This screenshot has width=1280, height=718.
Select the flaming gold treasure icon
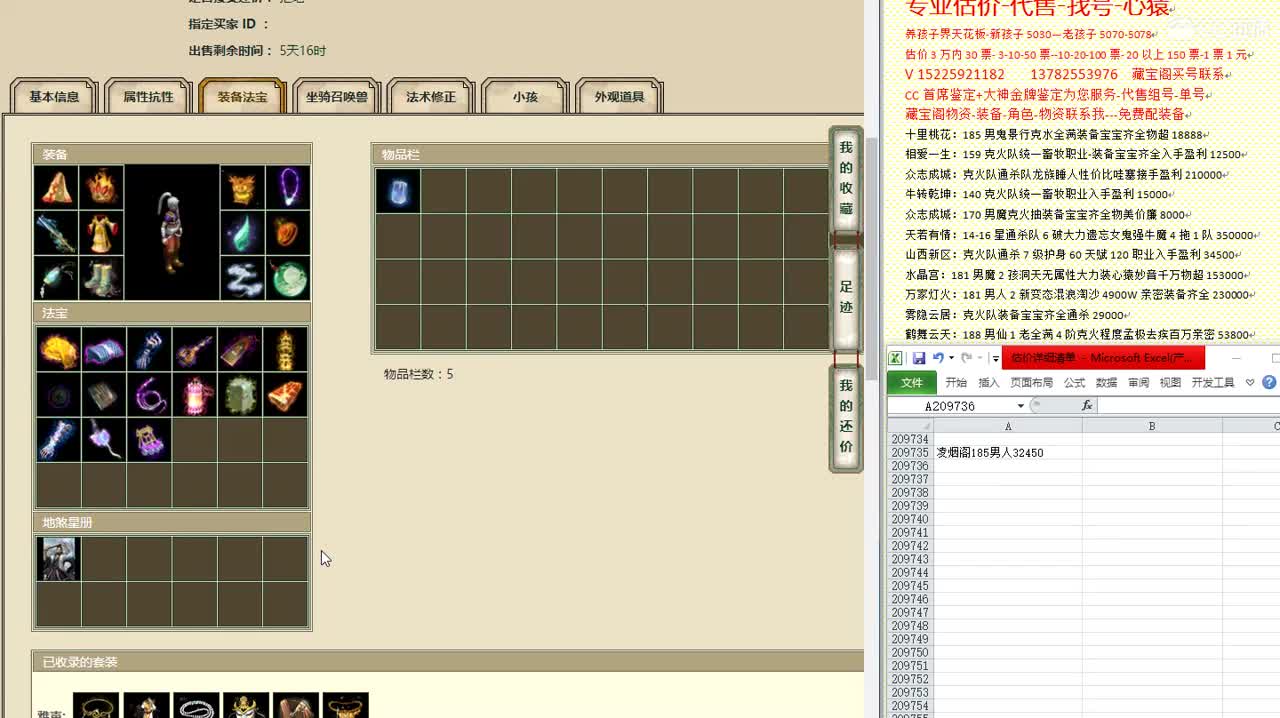tap(58, 350)
